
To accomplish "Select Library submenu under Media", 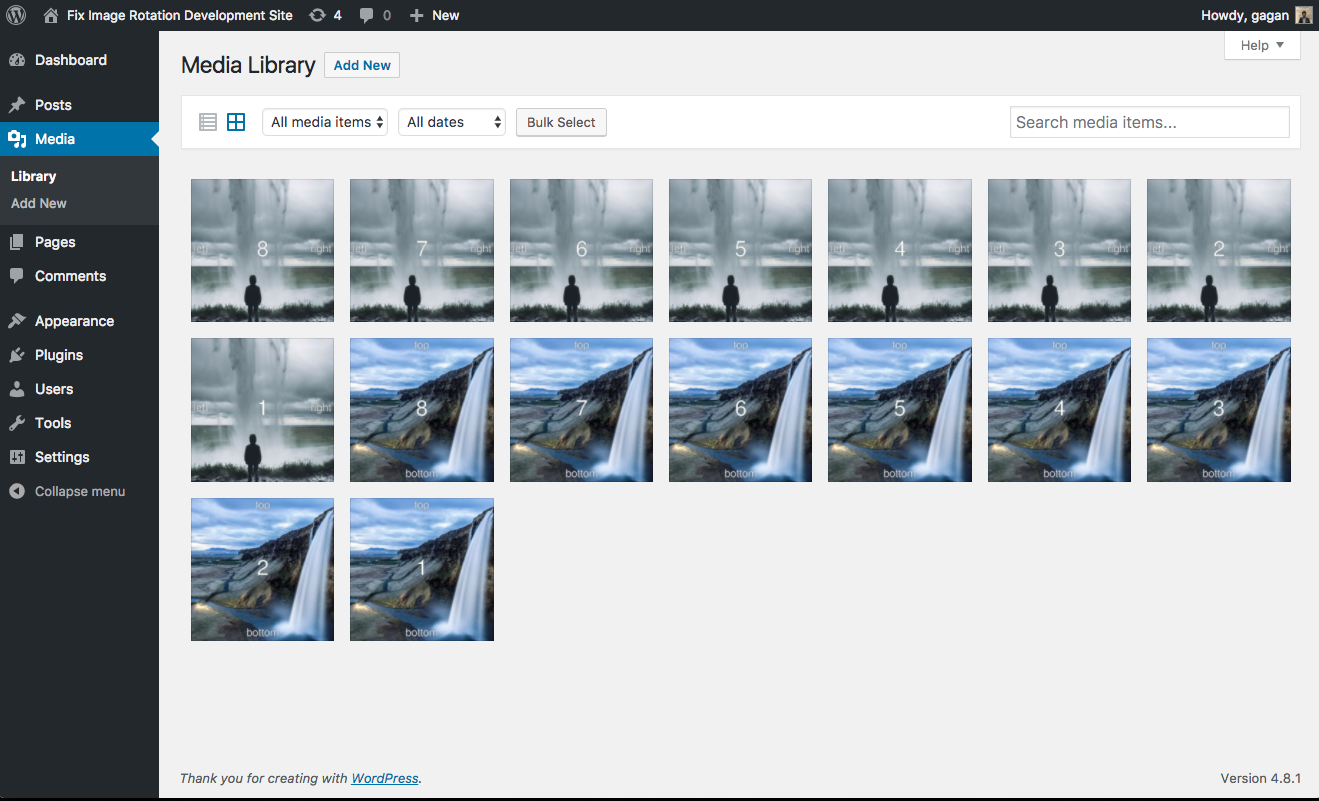I will point(33,176).
